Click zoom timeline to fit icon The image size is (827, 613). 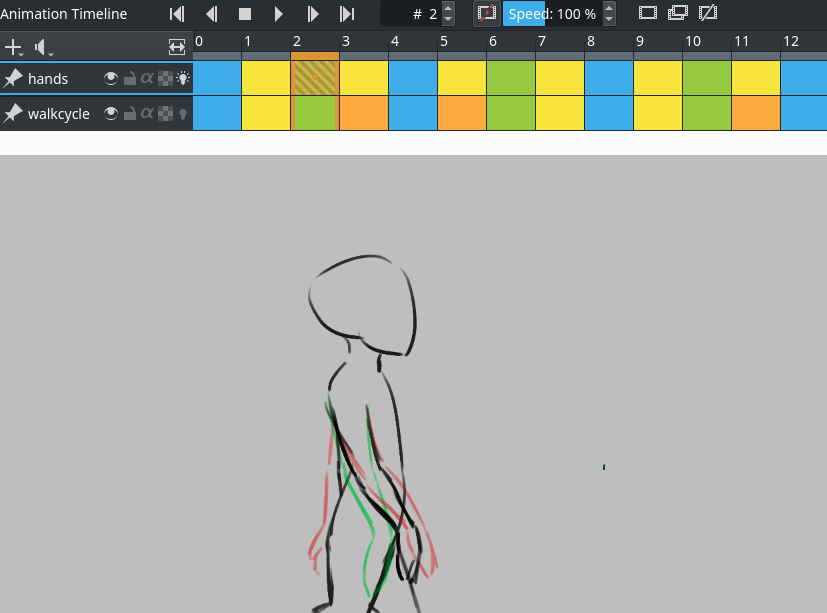point(177,47)
